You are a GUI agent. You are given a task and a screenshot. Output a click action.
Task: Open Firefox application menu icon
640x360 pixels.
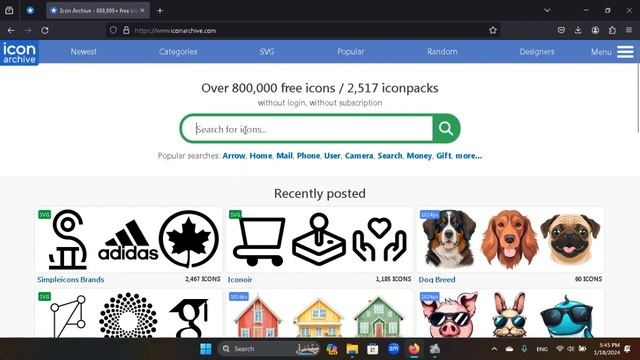629,30
